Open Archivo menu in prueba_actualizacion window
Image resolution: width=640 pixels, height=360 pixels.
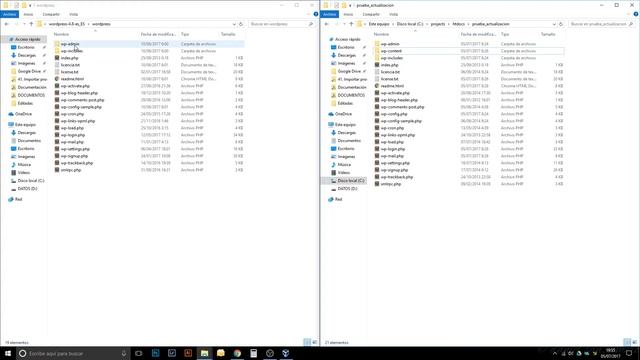point(329,14)
